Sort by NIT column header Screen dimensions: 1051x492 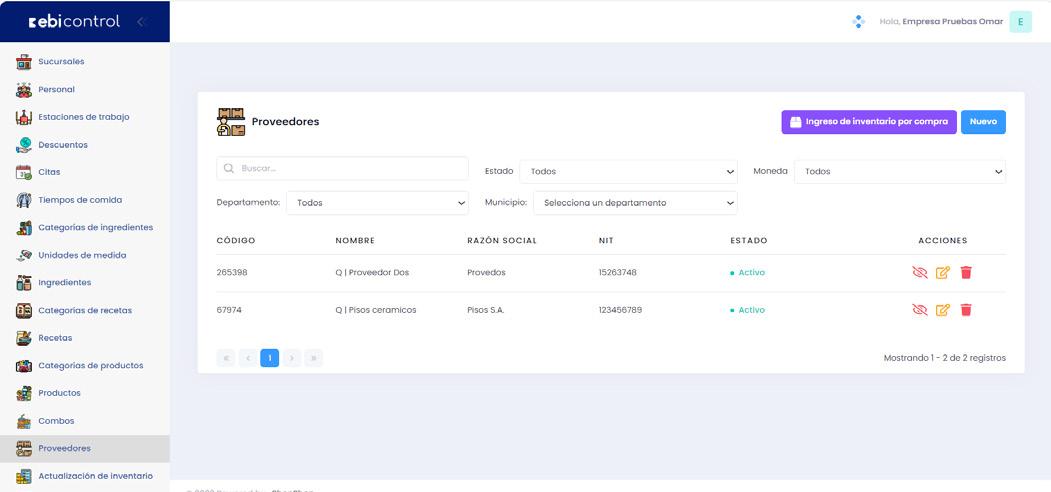[x=606, y=241]
